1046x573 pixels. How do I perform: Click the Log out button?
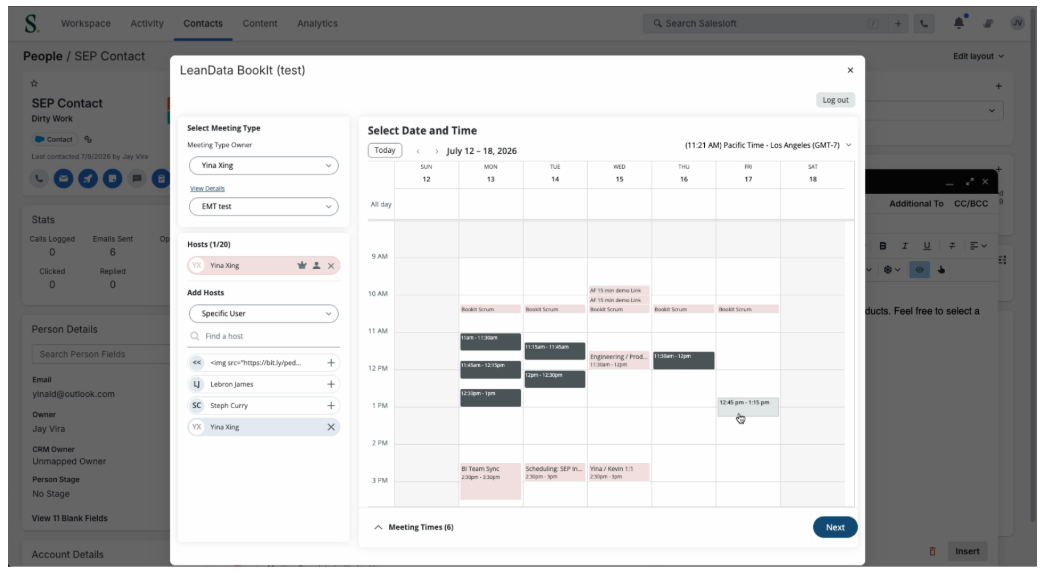click(x=835, y=100)
